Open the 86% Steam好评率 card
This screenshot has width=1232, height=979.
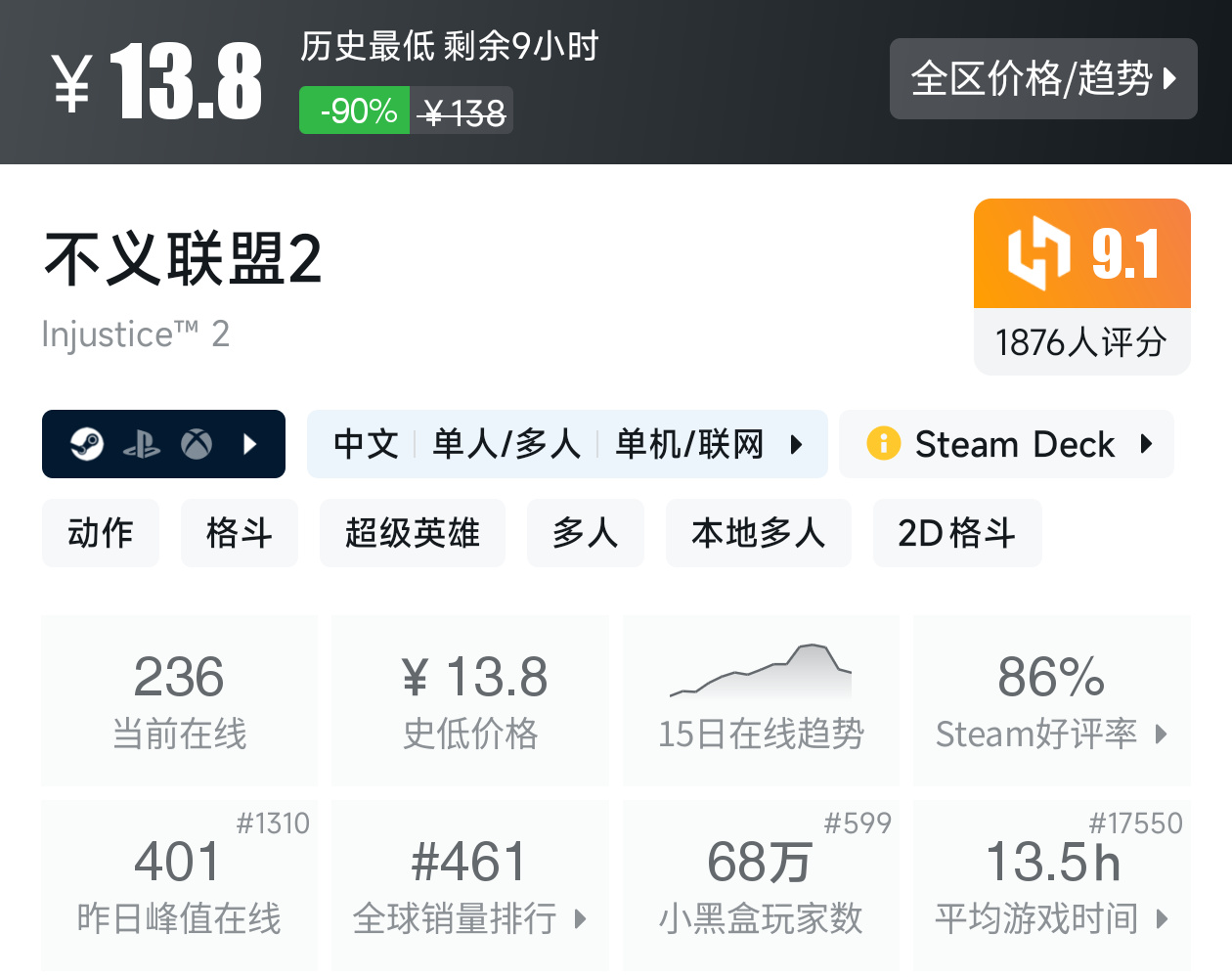pos(1052,700)
